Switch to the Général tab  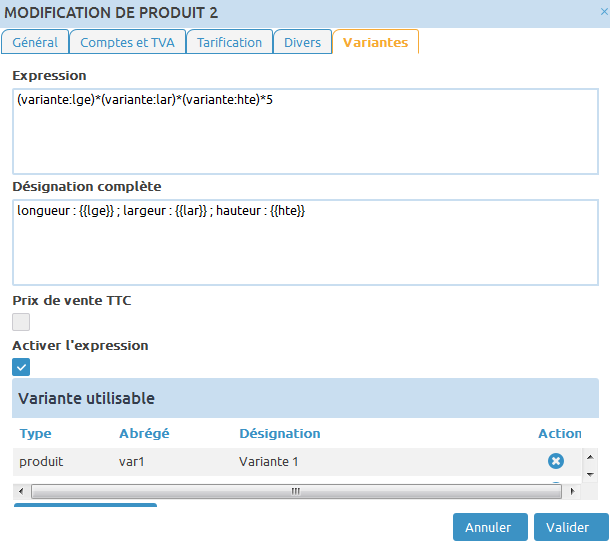pos(35,42)
